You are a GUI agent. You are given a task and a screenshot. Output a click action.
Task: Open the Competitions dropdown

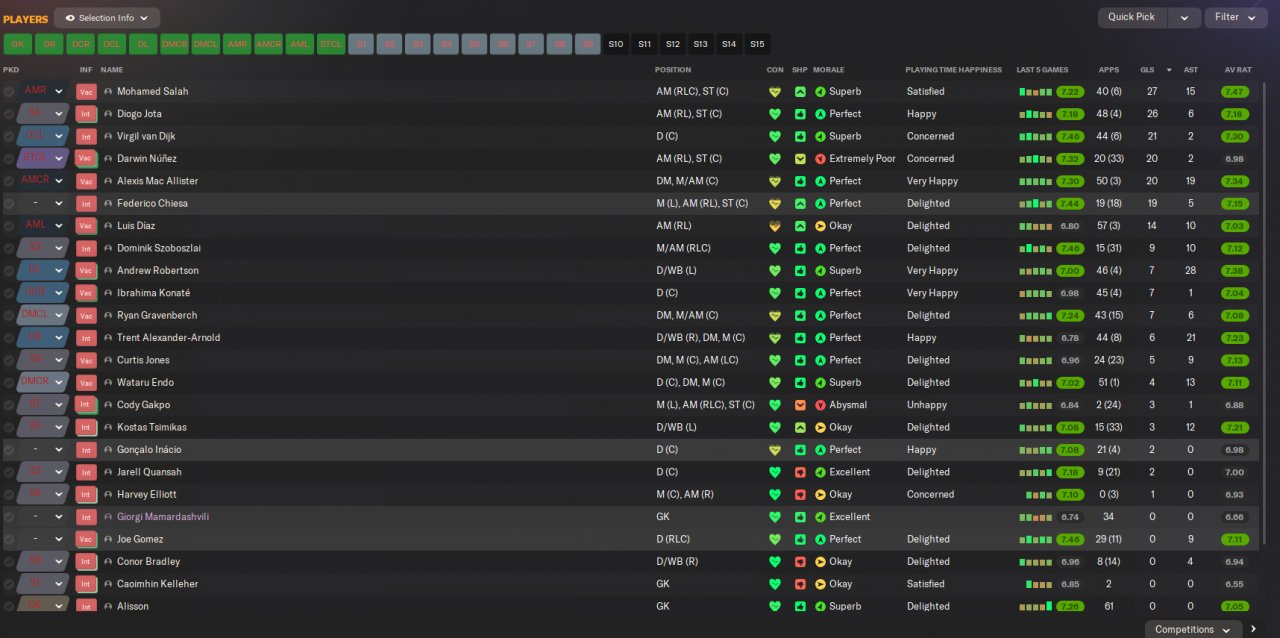pyautogui.click(x=1192, y=629)
